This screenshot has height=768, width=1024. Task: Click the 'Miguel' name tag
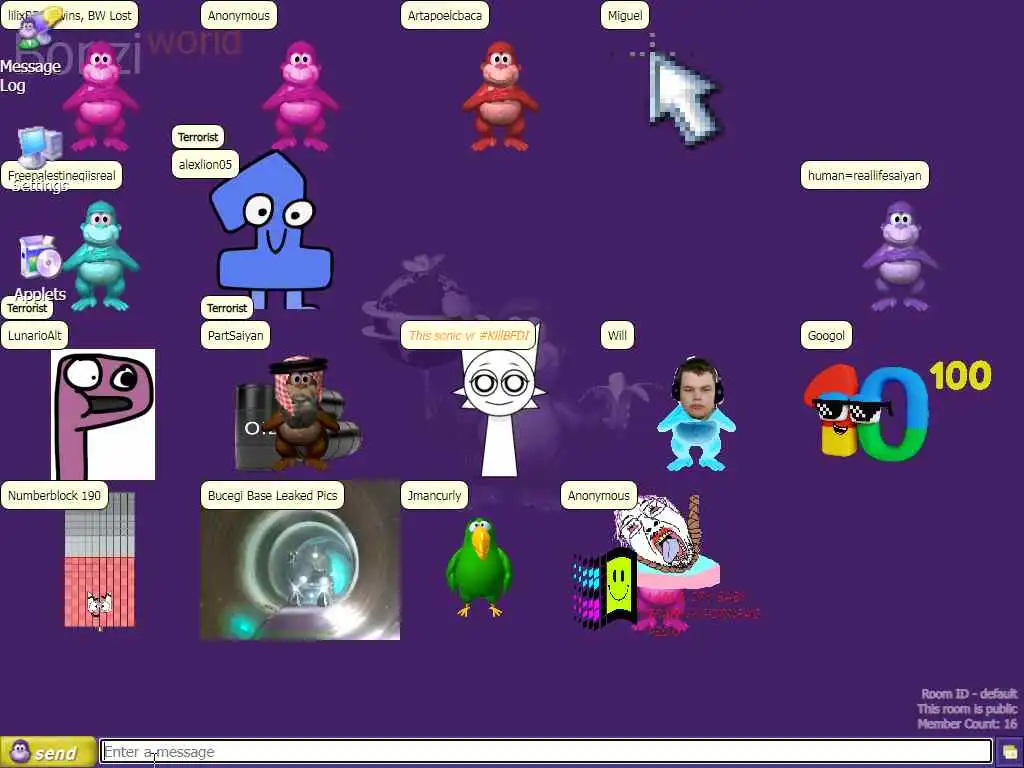coord(625,15)
